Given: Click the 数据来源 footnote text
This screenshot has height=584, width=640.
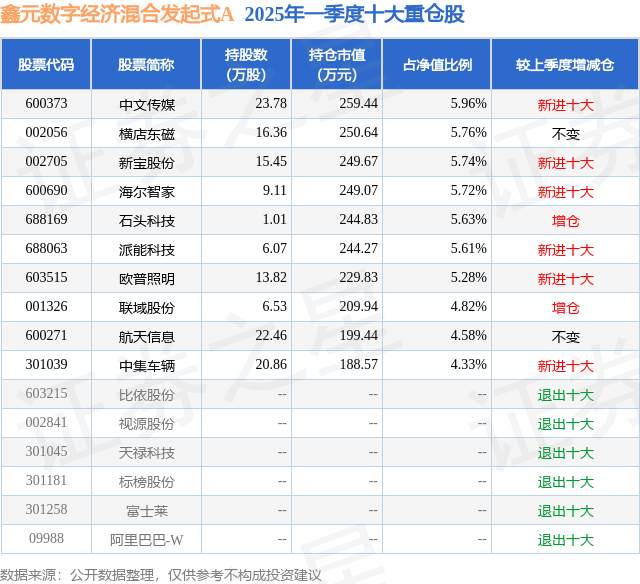Looking at the screenshot, I should click(161, 575).
